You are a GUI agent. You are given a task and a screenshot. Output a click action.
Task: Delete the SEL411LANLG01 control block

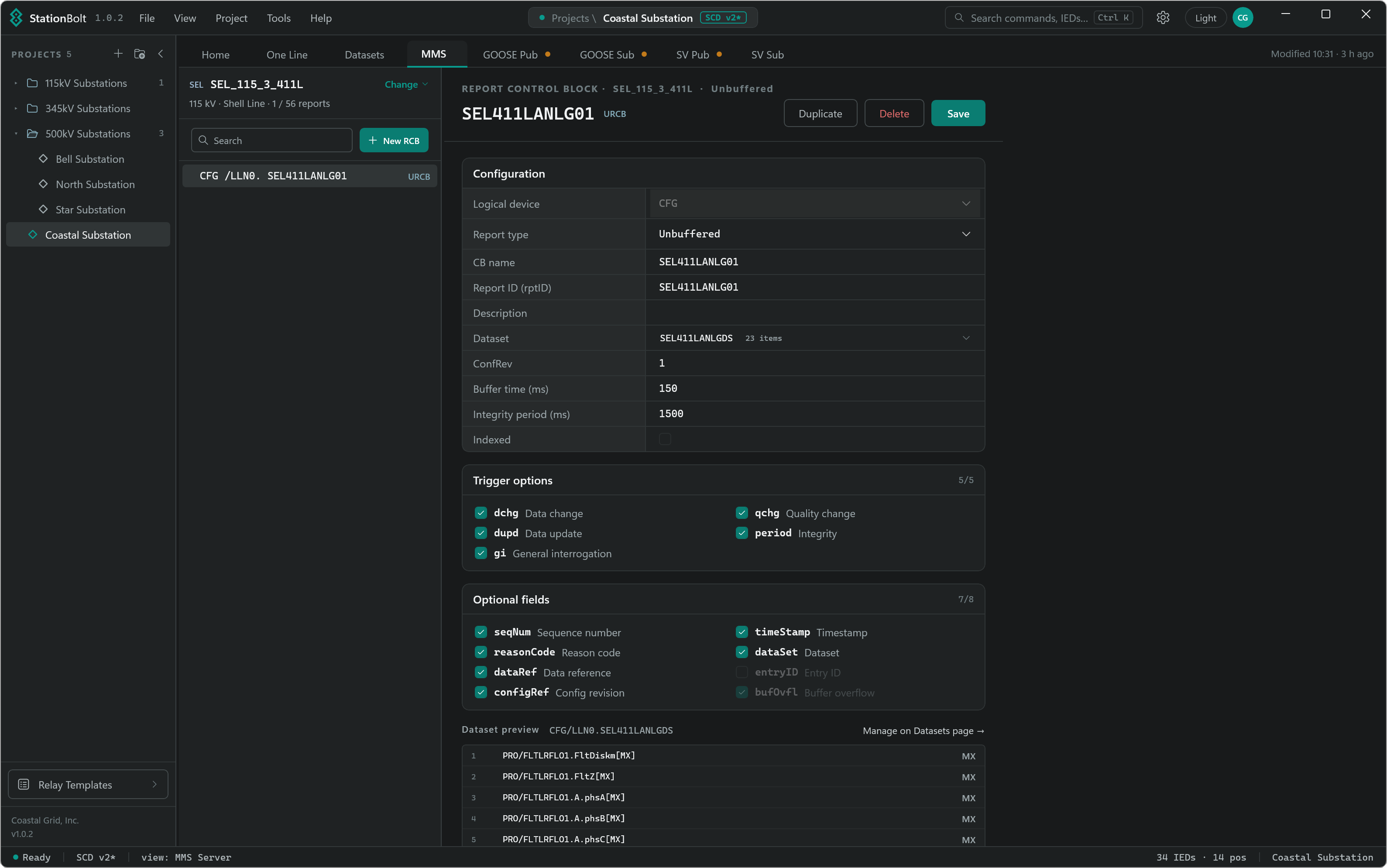(x=894, y=113)
